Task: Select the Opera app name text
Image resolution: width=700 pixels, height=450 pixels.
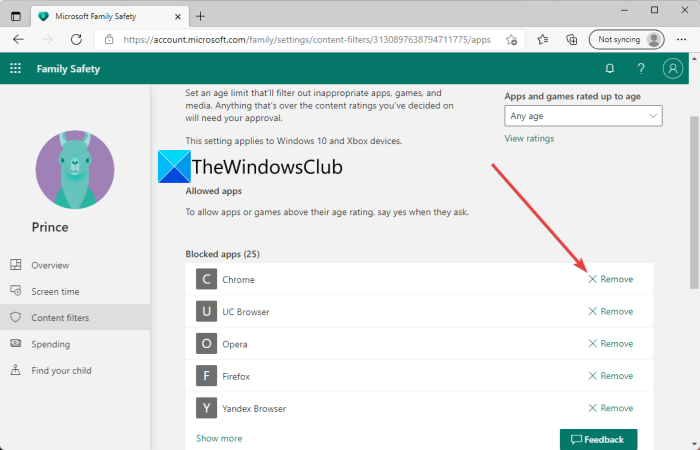Action: 235,344
